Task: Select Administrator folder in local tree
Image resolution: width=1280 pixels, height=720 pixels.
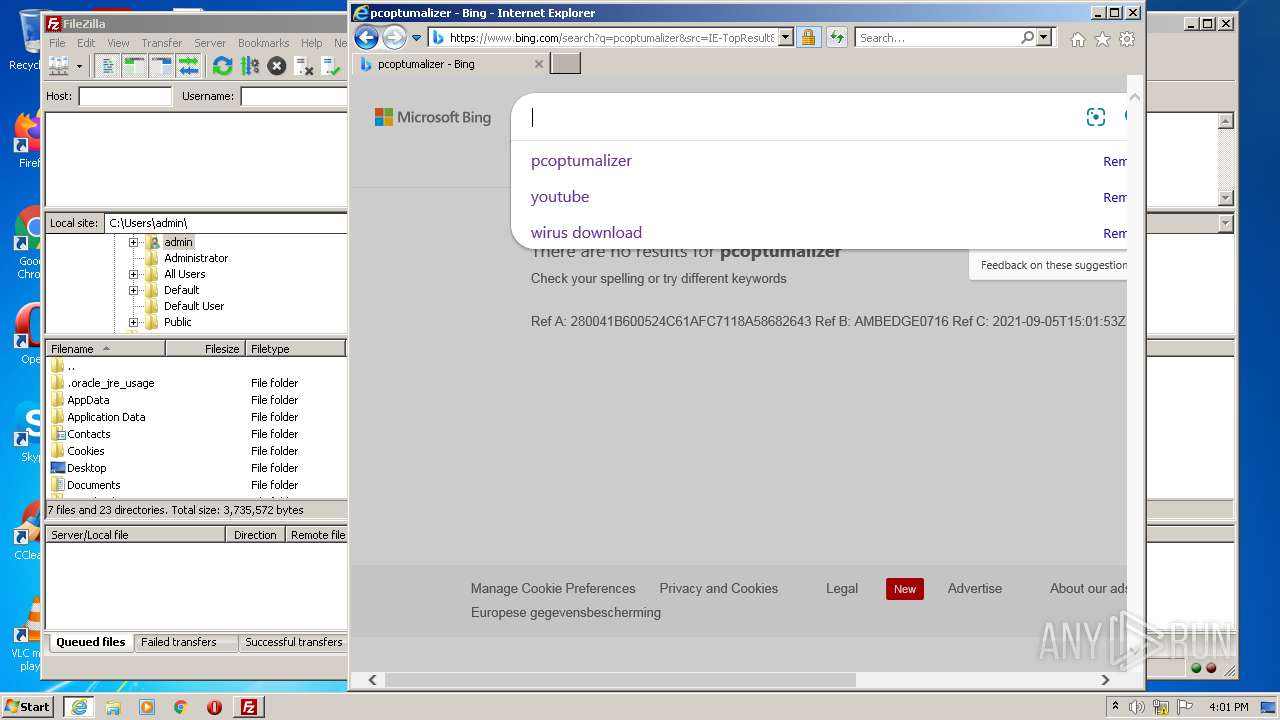Action: click(196, 258)
